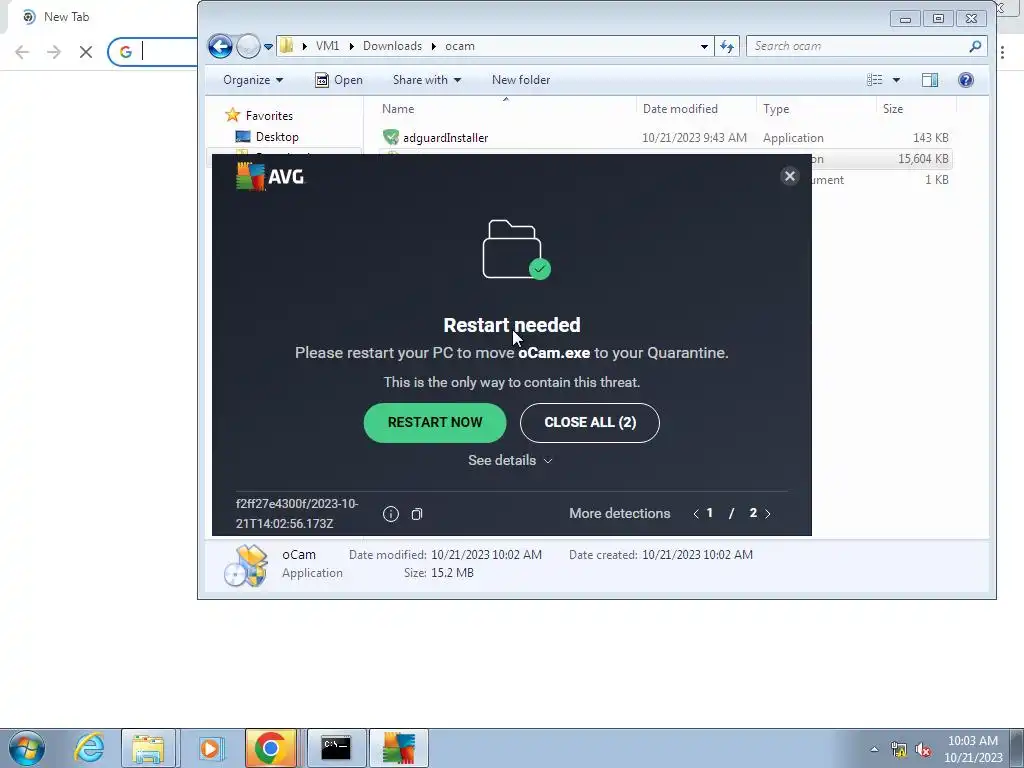Maximize the Explorer window
This screenshot has height=768, width=1024.
[938, 18]
